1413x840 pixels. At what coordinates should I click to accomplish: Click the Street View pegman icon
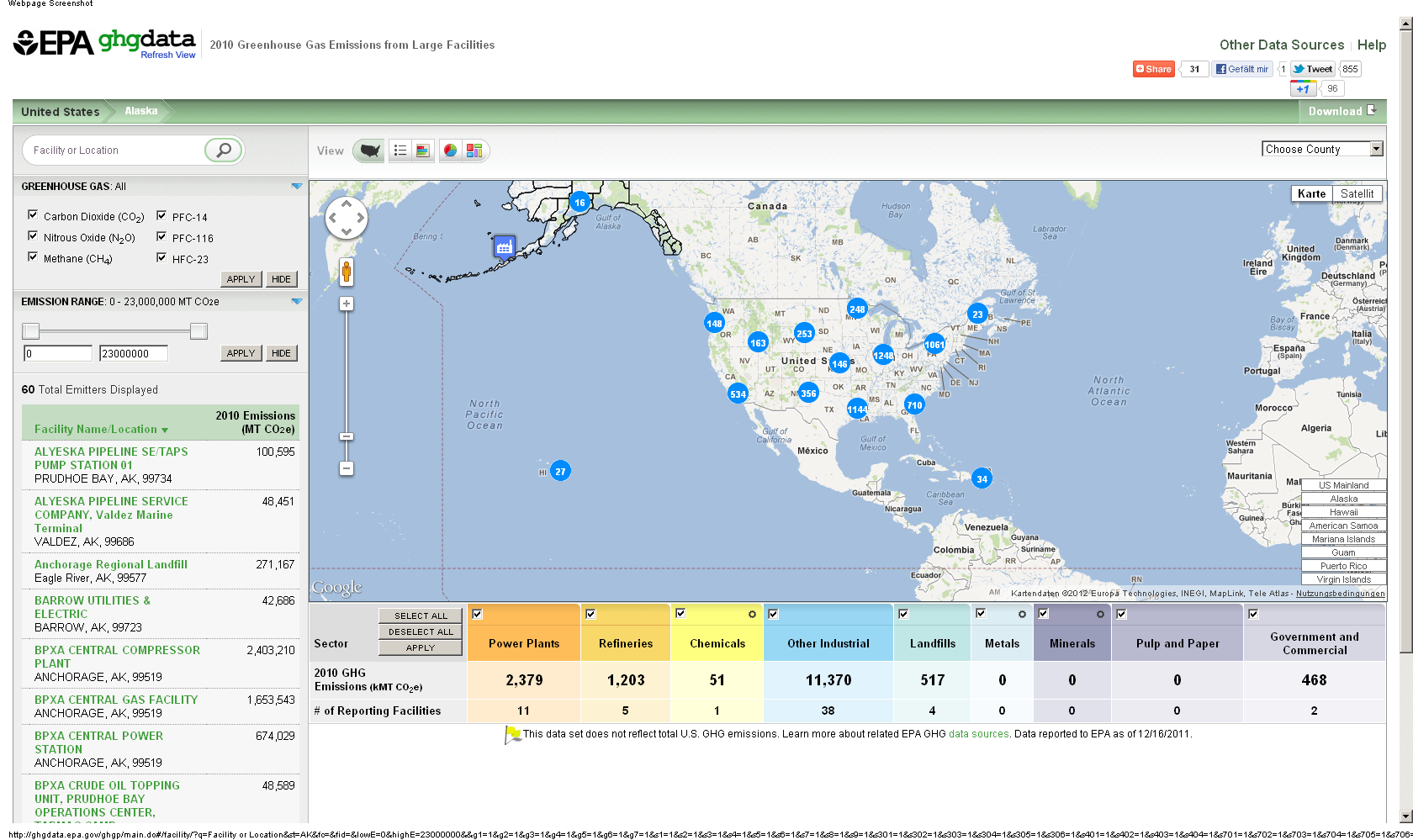click(347, 272)
